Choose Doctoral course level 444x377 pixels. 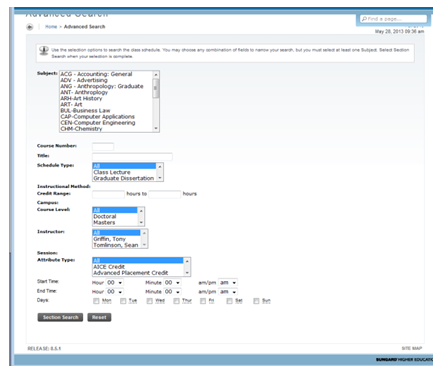105,216
